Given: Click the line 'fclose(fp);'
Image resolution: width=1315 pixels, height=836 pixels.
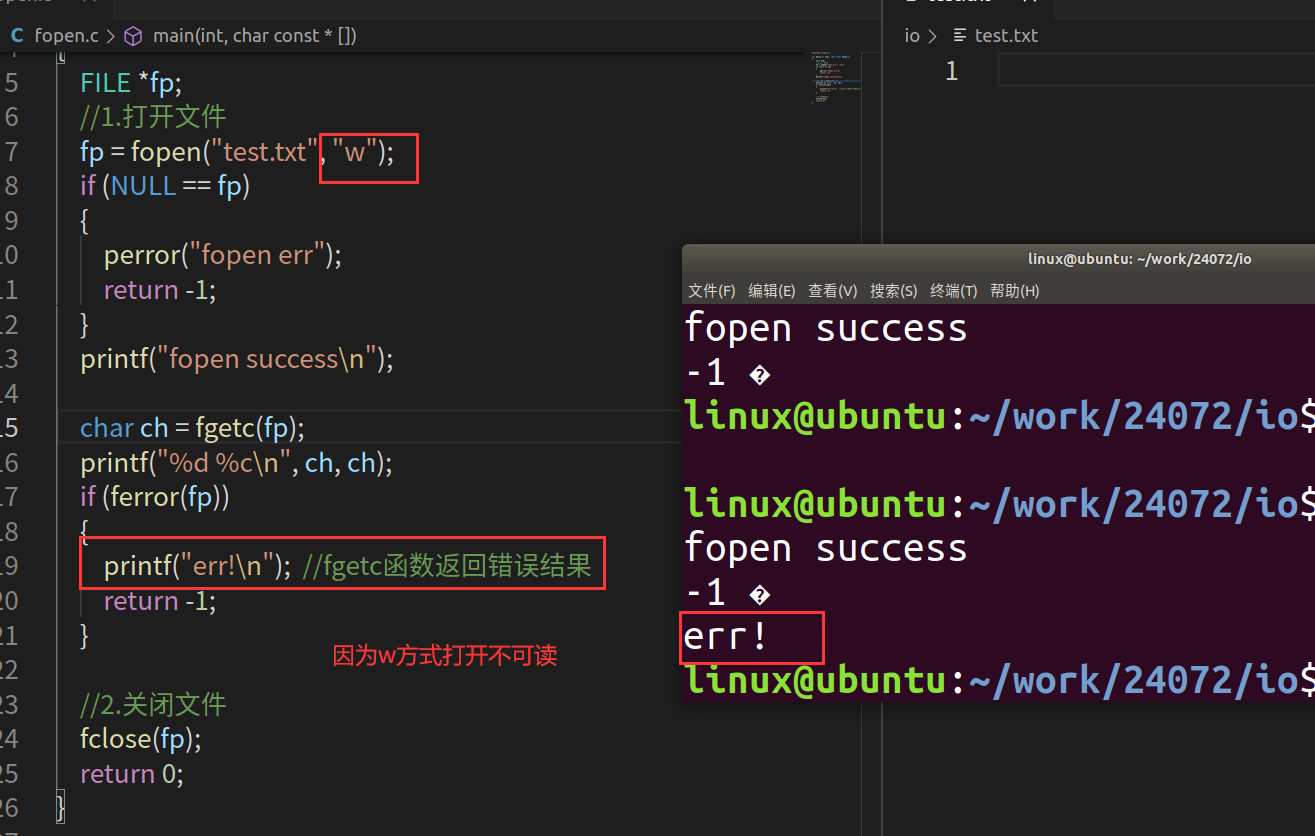Looking at the screenshot, I should (141, 739).
